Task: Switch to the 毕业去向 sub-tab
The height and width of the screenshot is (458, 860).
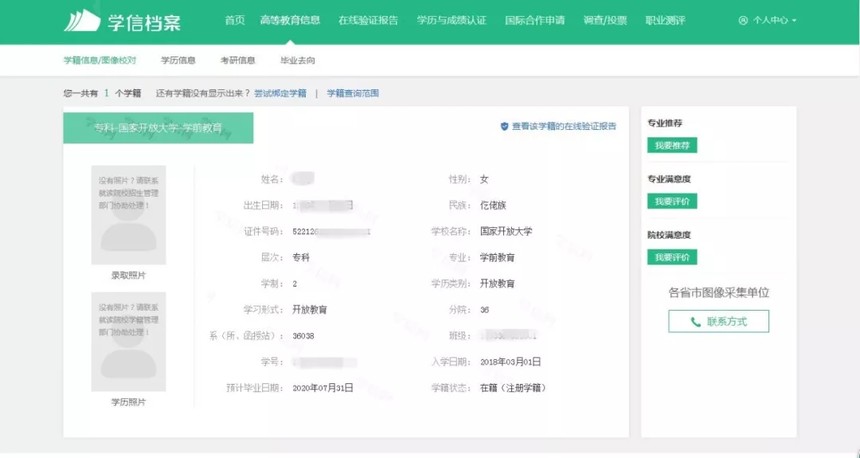Action: (x=298, y=60)
